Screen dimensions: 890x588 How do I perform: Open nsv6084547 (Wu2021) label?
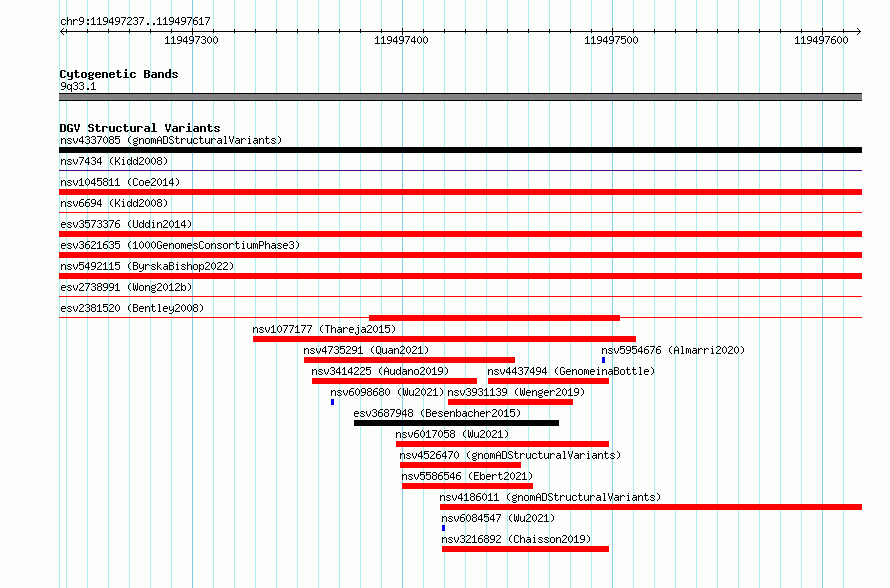498,518
